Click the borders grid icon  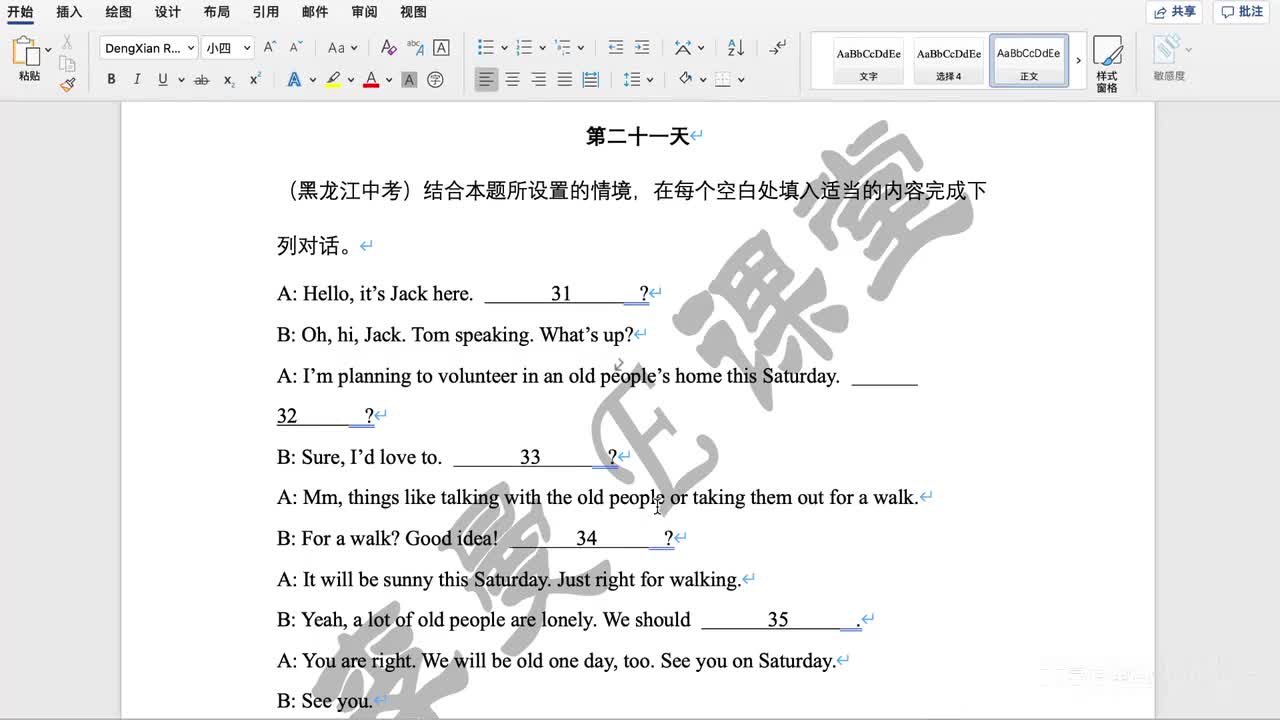pos(723,79)
